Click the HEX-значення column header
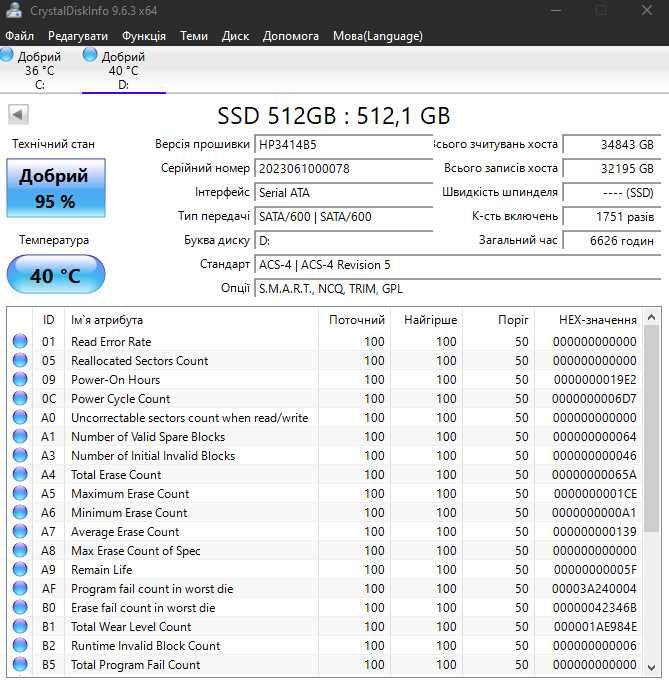The height and width of the screenshot is (685, 669). (x=589, y=320)
